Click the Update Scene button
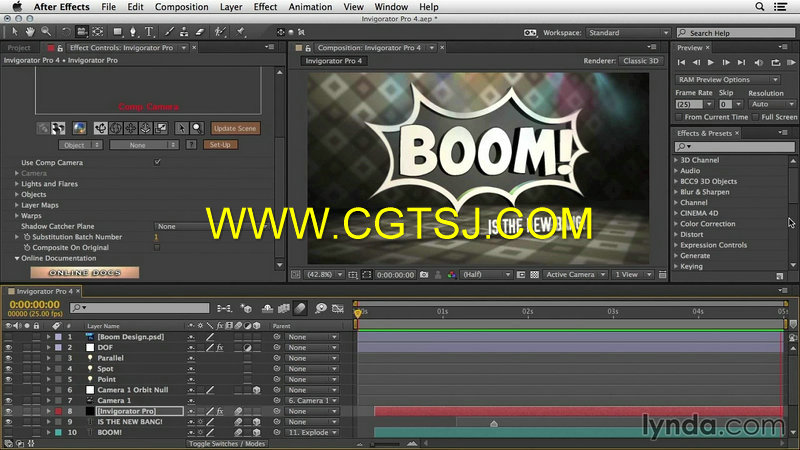Screen dimensions: 800x450 pyautogui.click(x=235, y=128)
